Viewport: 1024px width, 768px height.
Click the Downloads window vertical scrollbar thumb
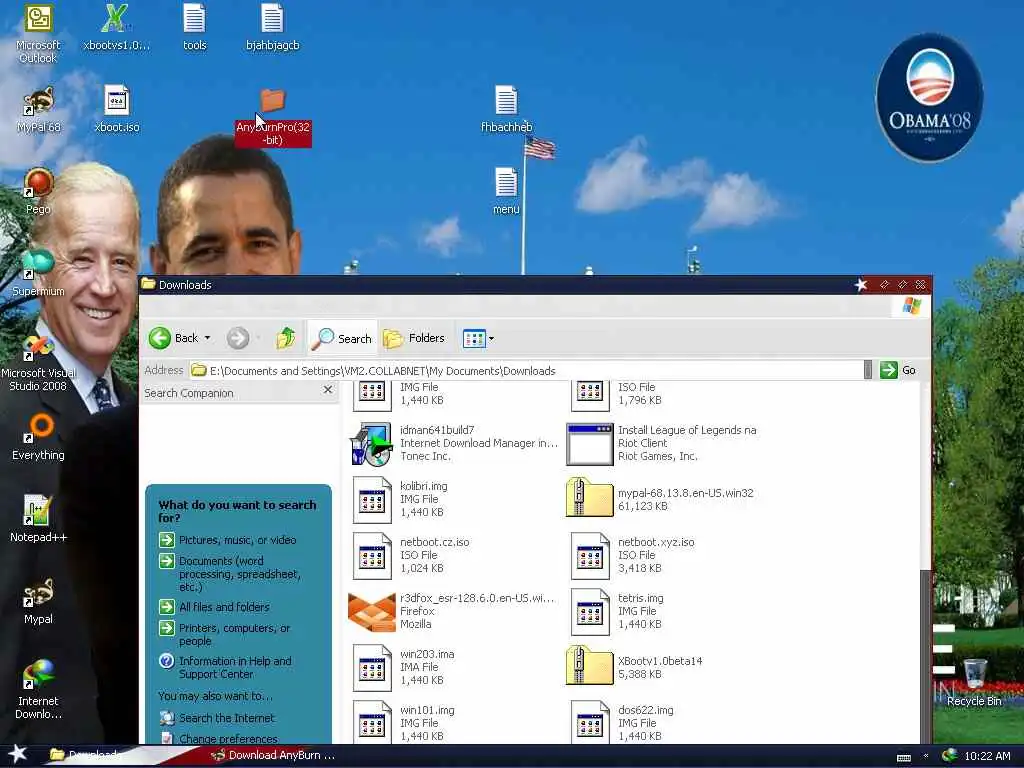[x=926, y=656]
